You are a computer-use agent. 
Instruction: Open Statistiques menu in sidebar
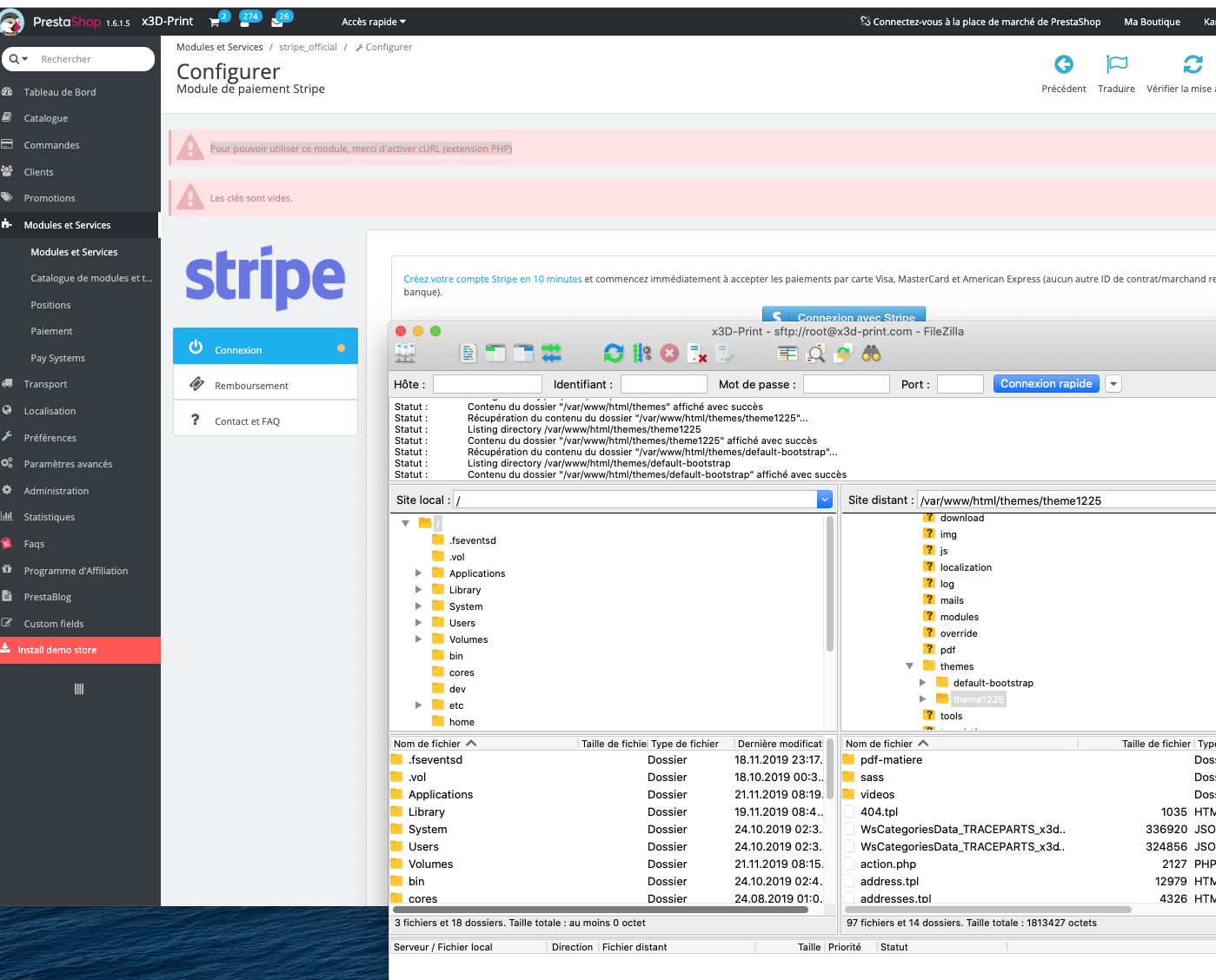point(50,517)
